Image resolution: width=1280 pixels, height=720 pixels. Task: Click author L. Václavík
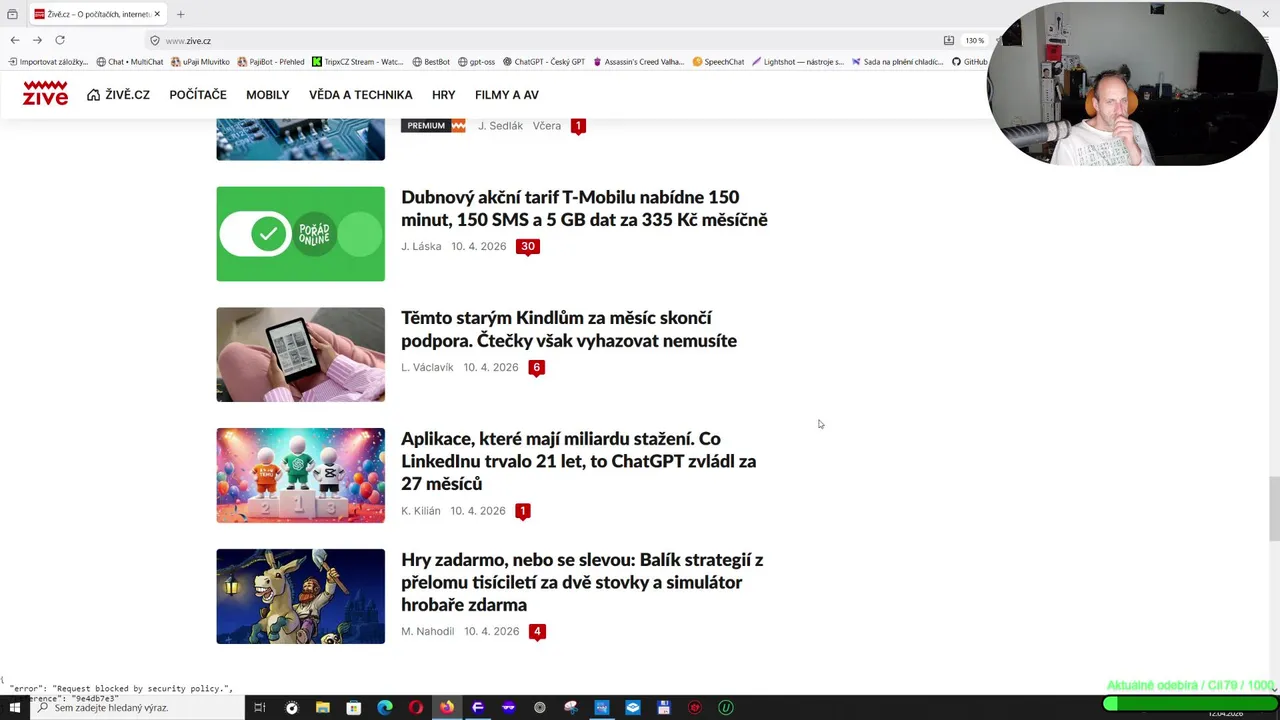pyautogui.click(x=427, y=367)
